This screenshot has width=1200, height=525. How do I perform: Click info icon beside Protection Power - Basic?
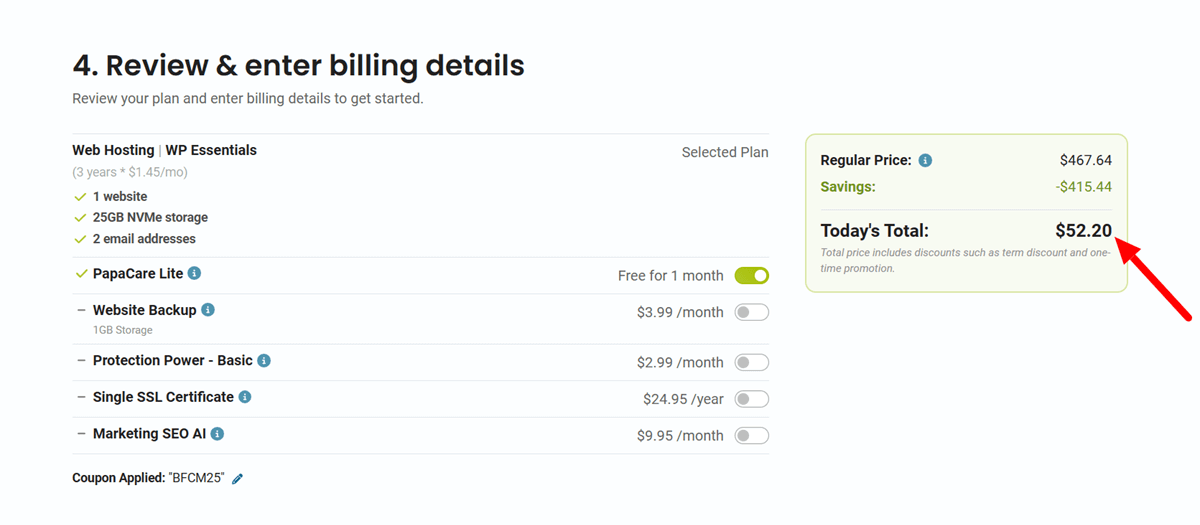(x=264, y=360)
